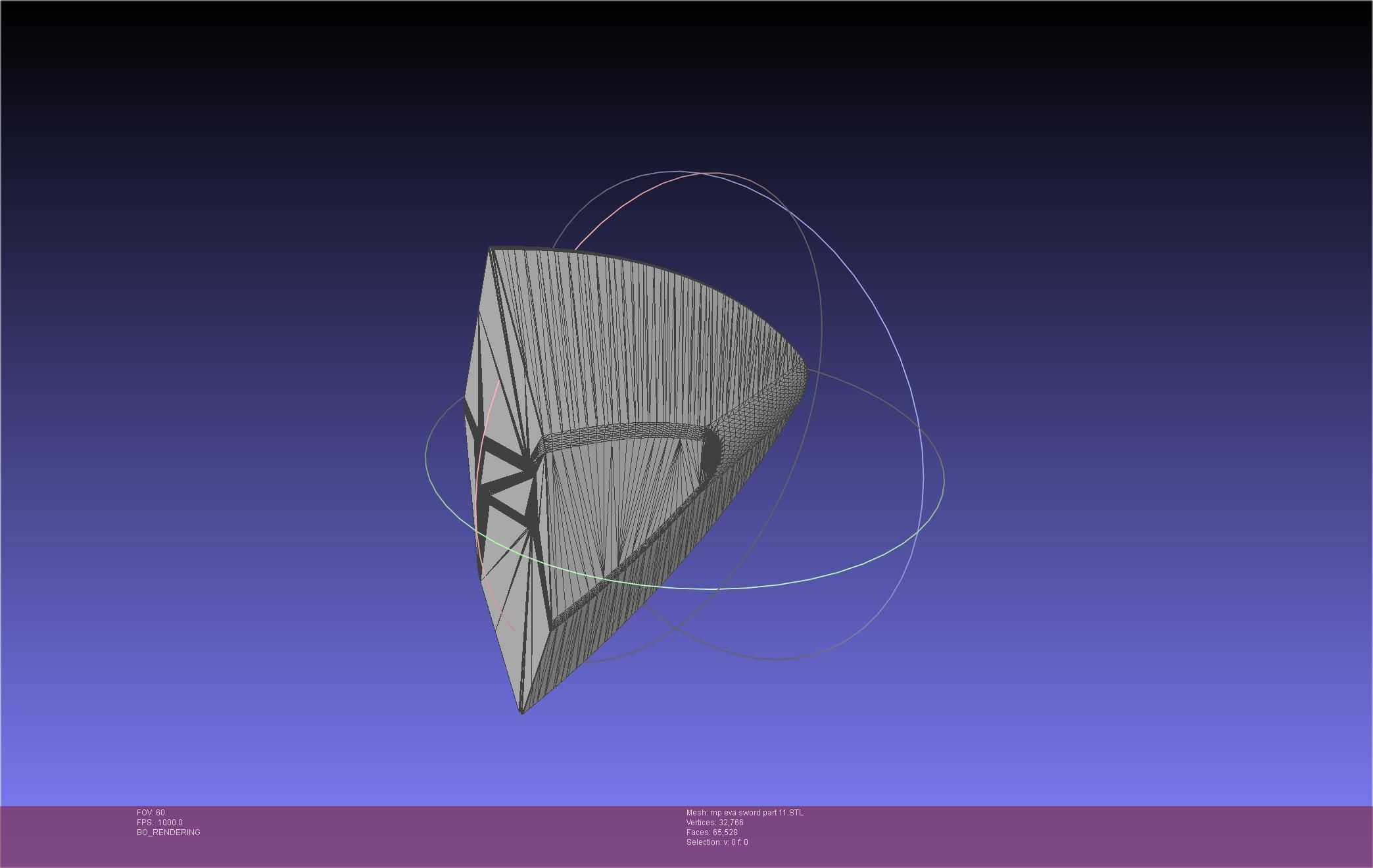Click the top-left corner of the mesh
This screenshot has width=1373, height=868.
[x=491, y=249]
